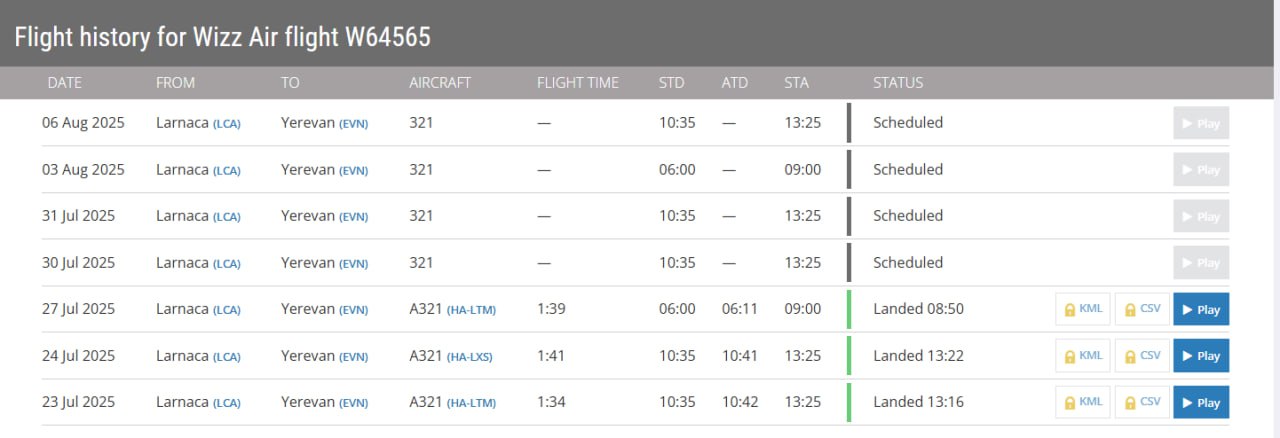Click the DATE column header
The width and height of the screenshot is (1280, 438).
point(65,82)
